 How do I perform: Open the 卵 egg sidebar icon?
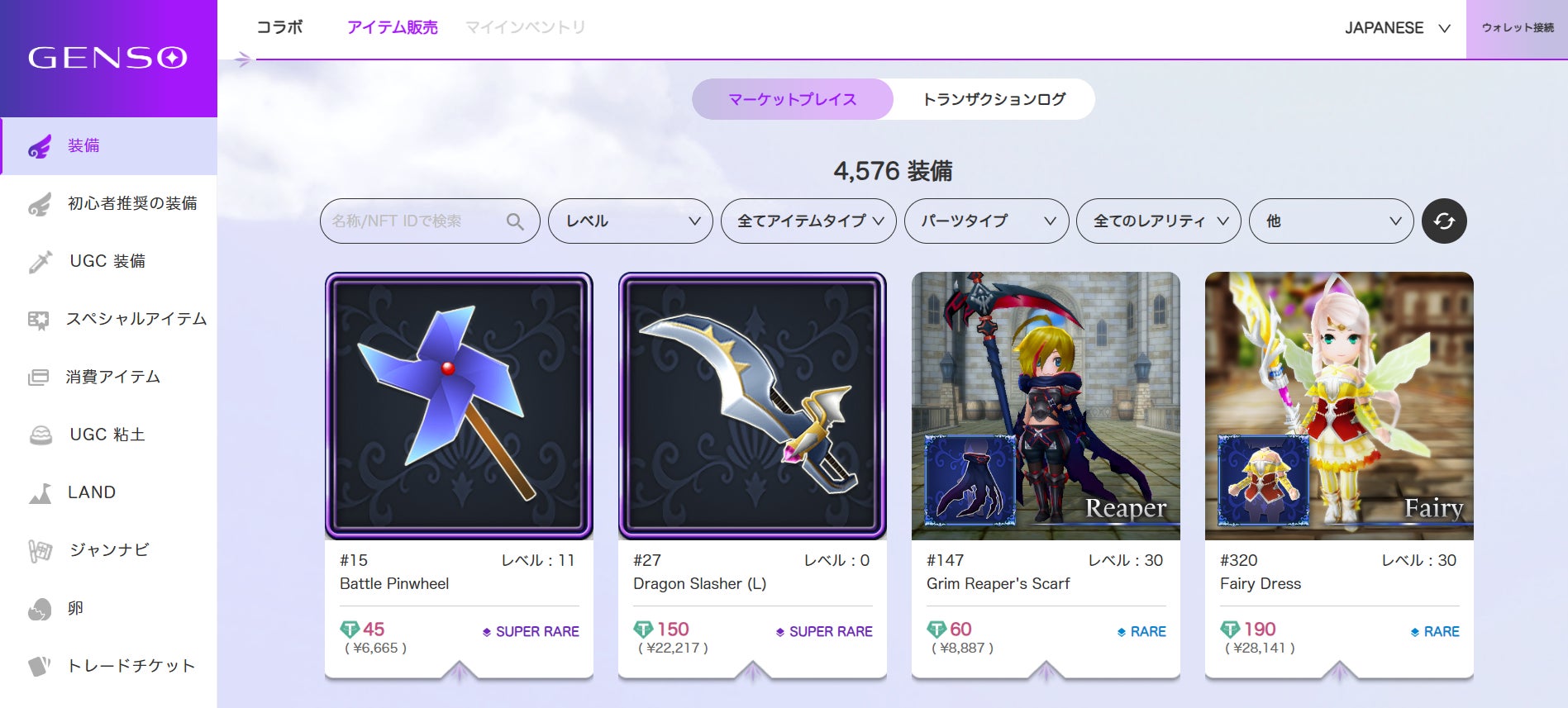pos(40,609)
